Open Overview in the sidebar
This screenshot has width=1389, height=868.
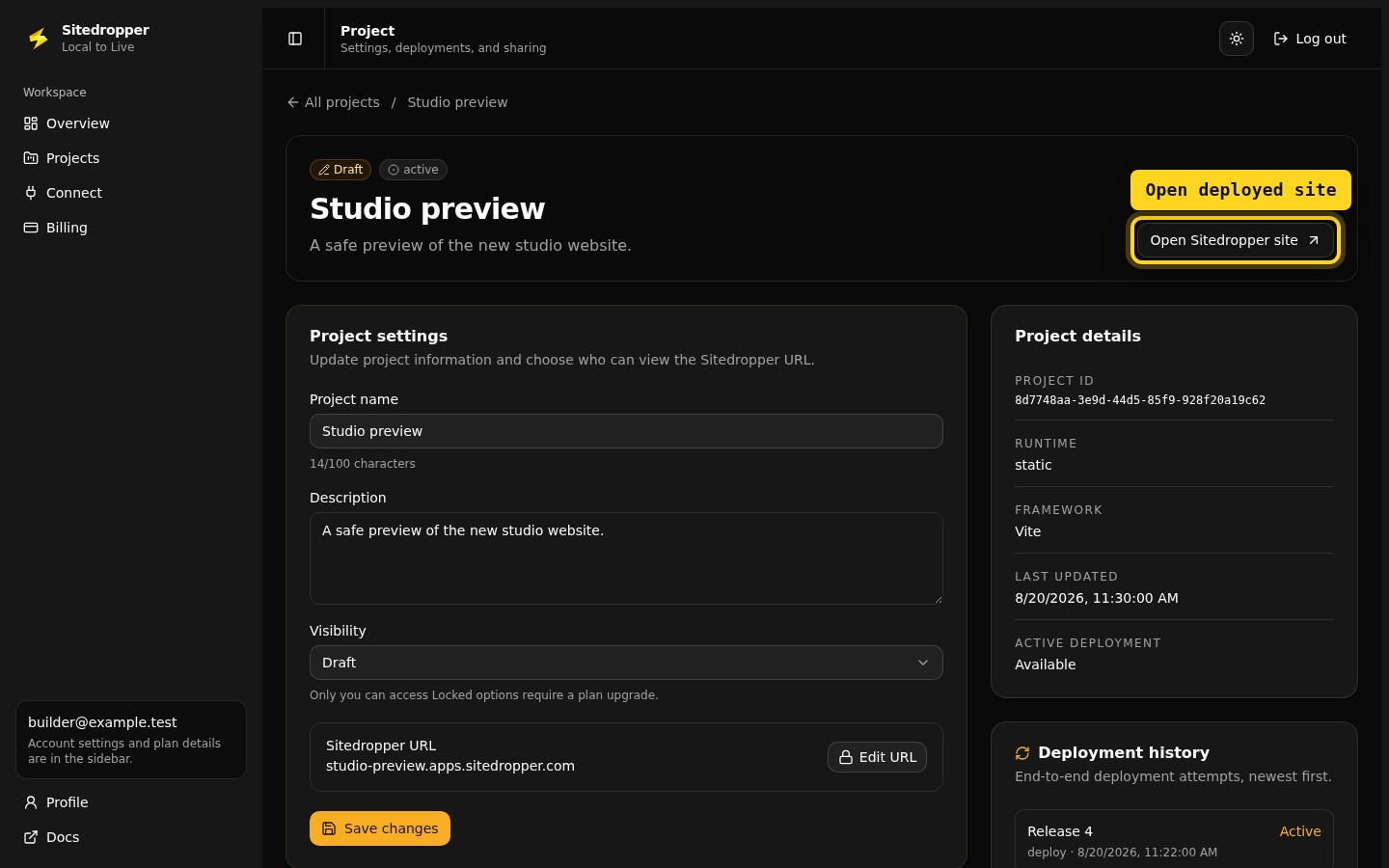[x=131, y=123]
